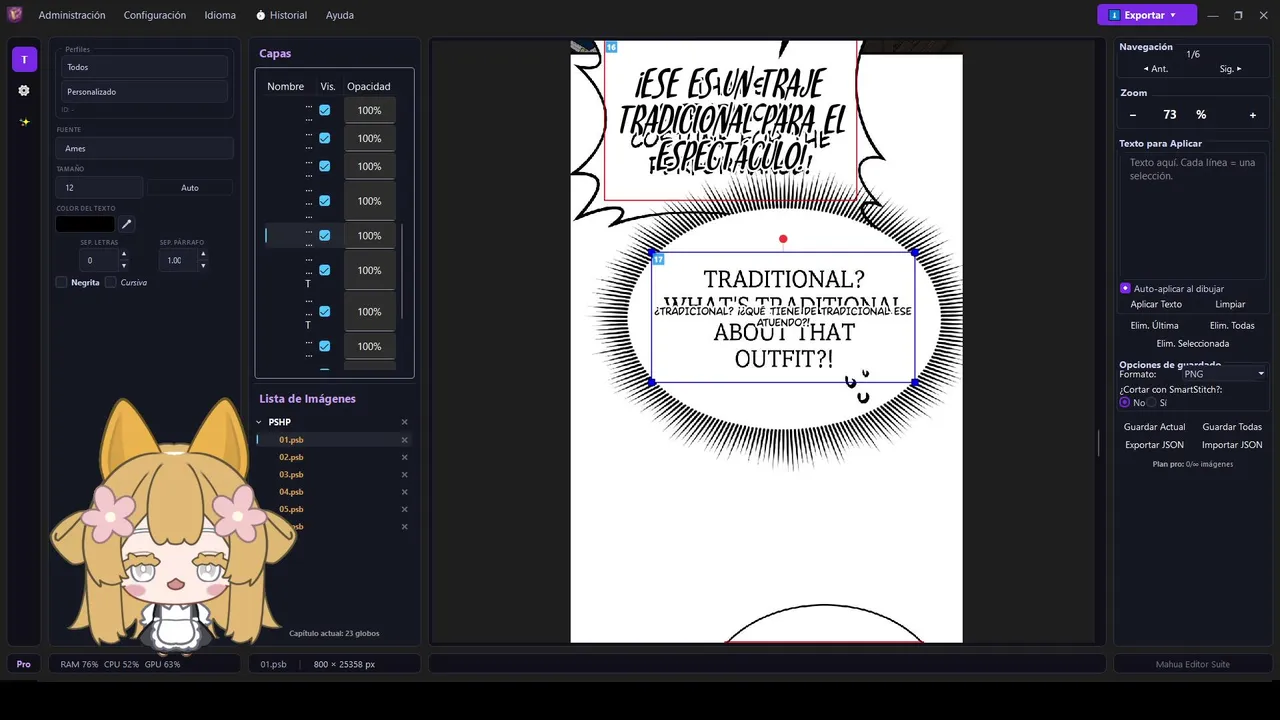Screen dimensions: 1280x720
Task: Select 05.psb in the image list
Action: coord(291,509)
